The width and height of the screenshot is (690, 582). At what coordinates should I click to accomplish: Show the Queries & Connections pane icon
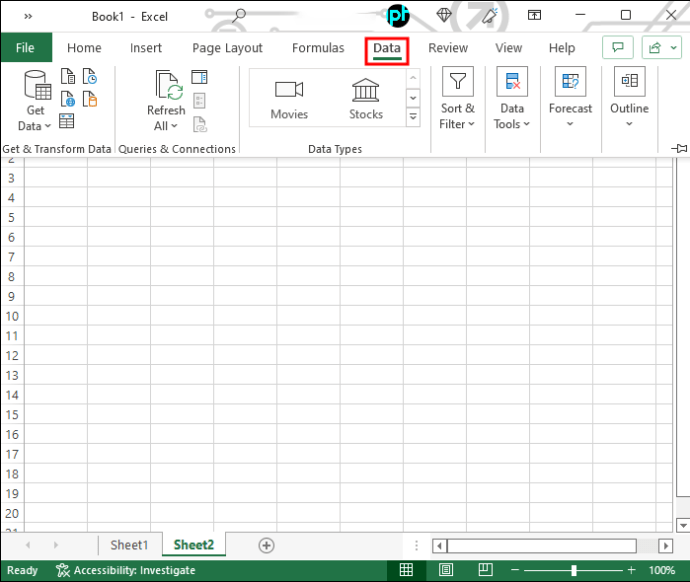[199, 77]
